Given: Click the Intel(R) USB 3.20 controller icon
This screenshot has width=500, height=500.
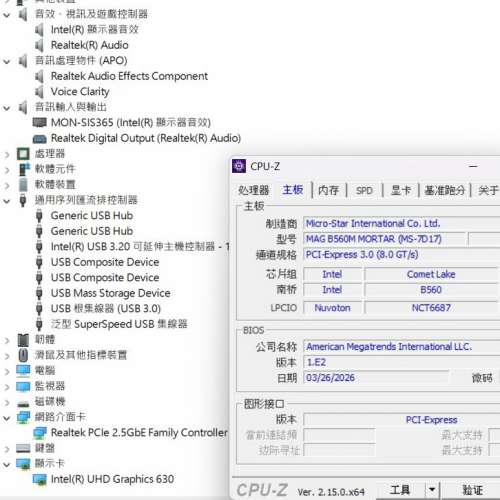Looking at the screenshot, I should click(x=39, y=247).
